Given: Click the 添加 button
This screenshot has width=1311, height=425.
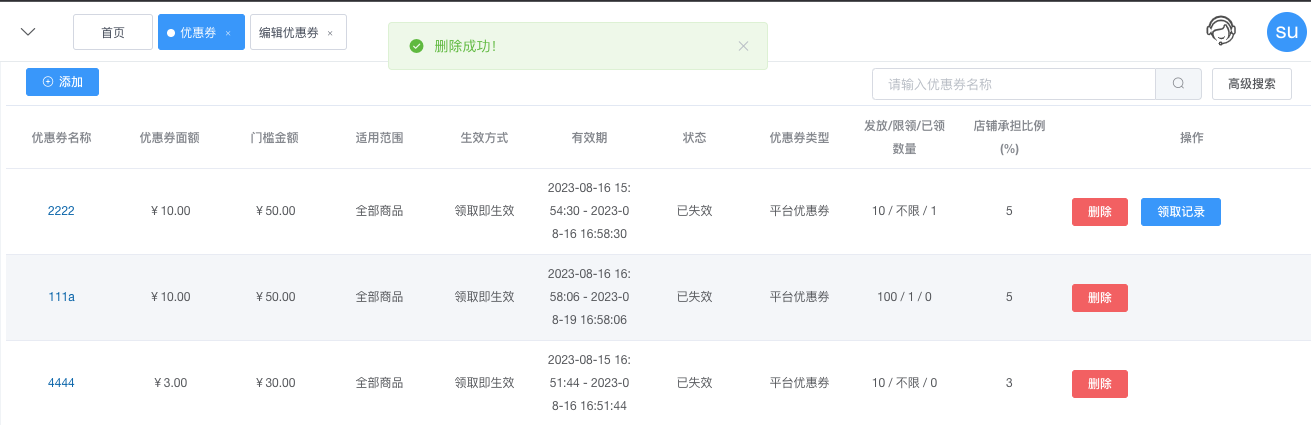Looking at the screenshot, I should (x=62, y=82).
